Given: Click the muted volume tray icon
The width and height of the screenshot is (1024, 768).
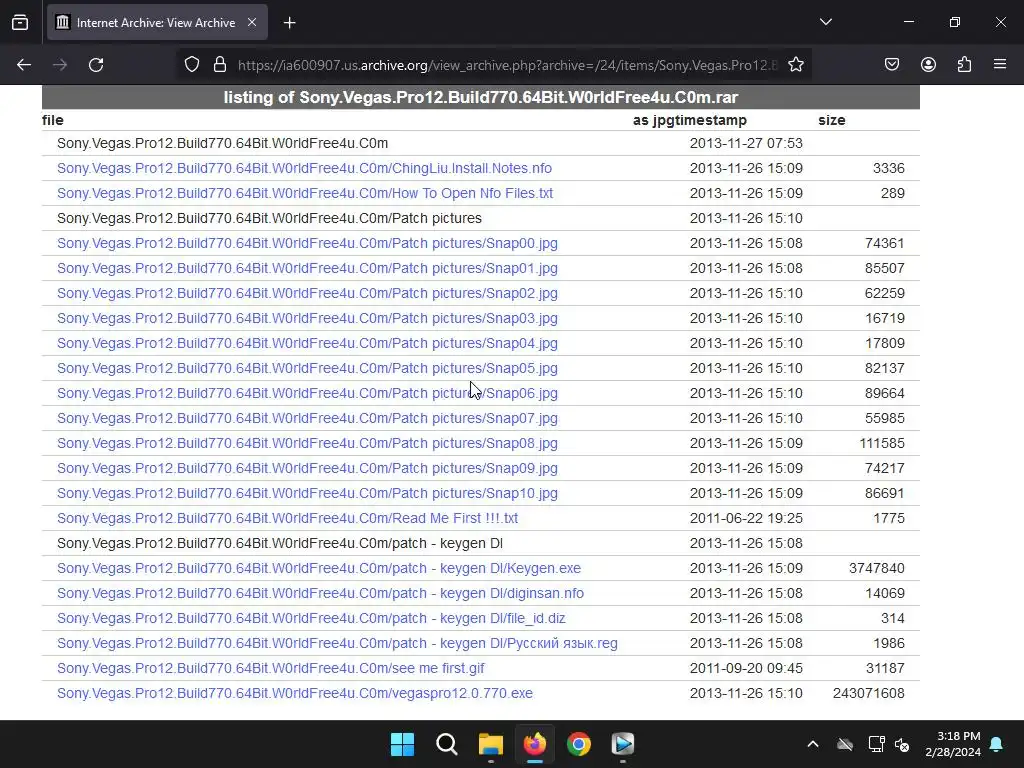Looking at the screenshot, I should (902, 744).
